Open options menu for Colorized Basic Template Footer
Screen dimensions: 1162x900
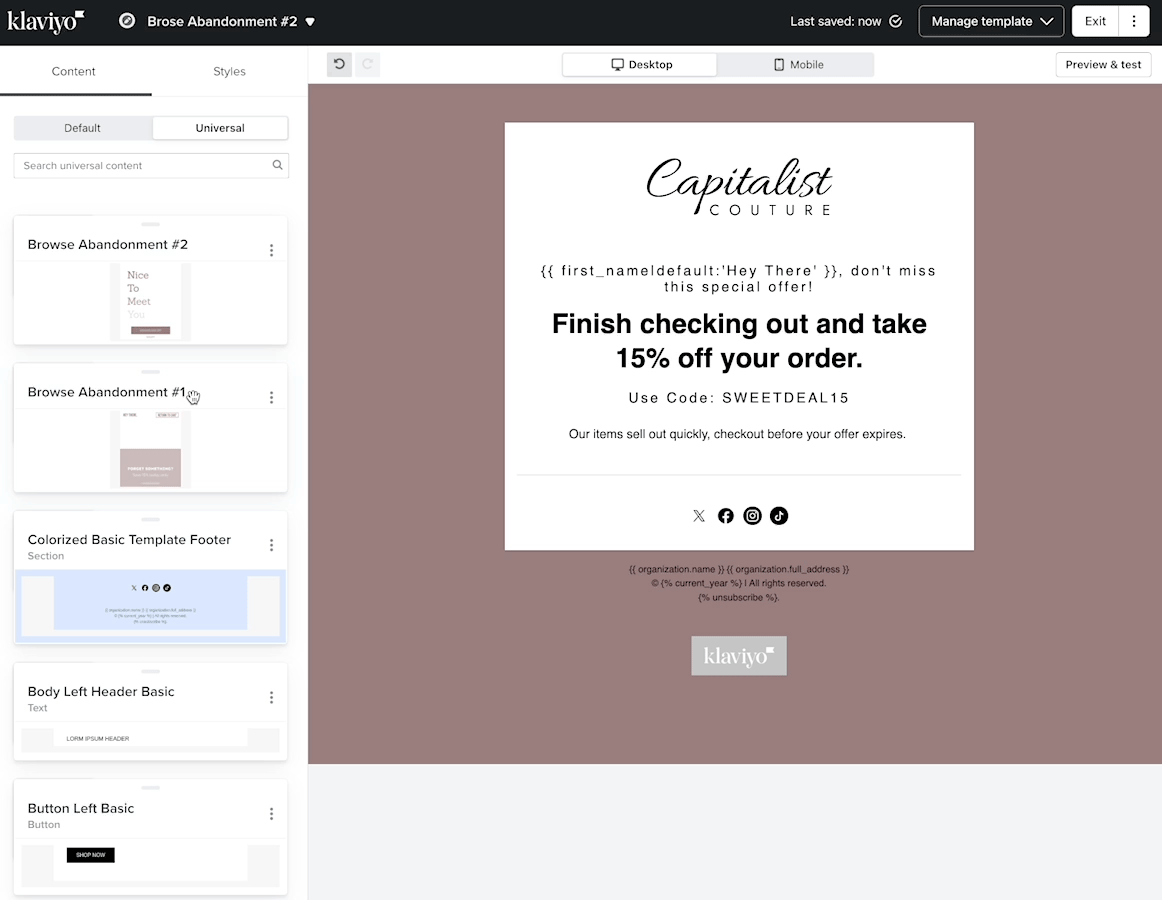[x=271, y=546]
